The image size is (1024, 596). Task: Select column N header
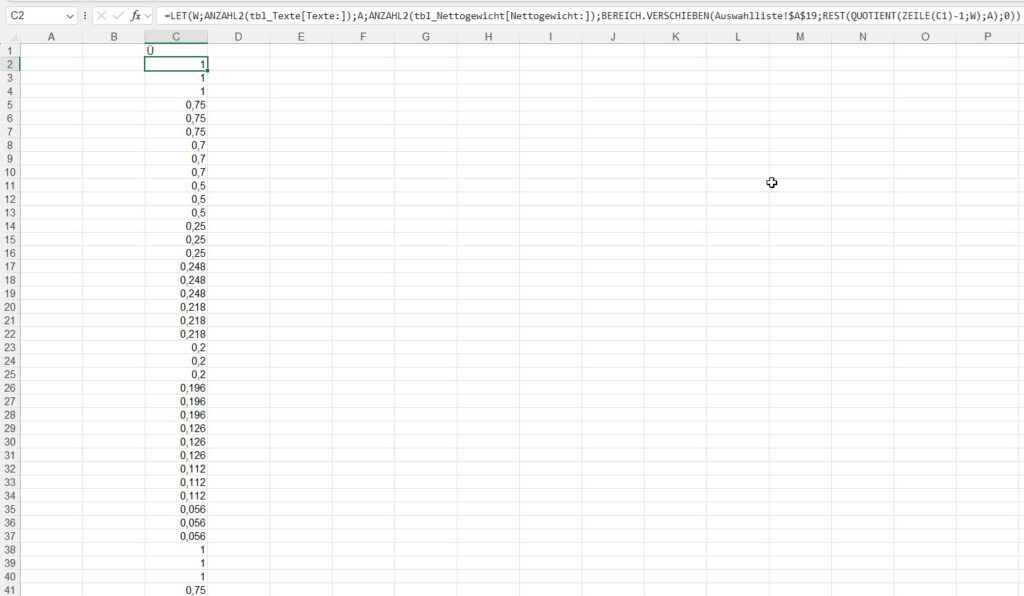coord(863,37)
